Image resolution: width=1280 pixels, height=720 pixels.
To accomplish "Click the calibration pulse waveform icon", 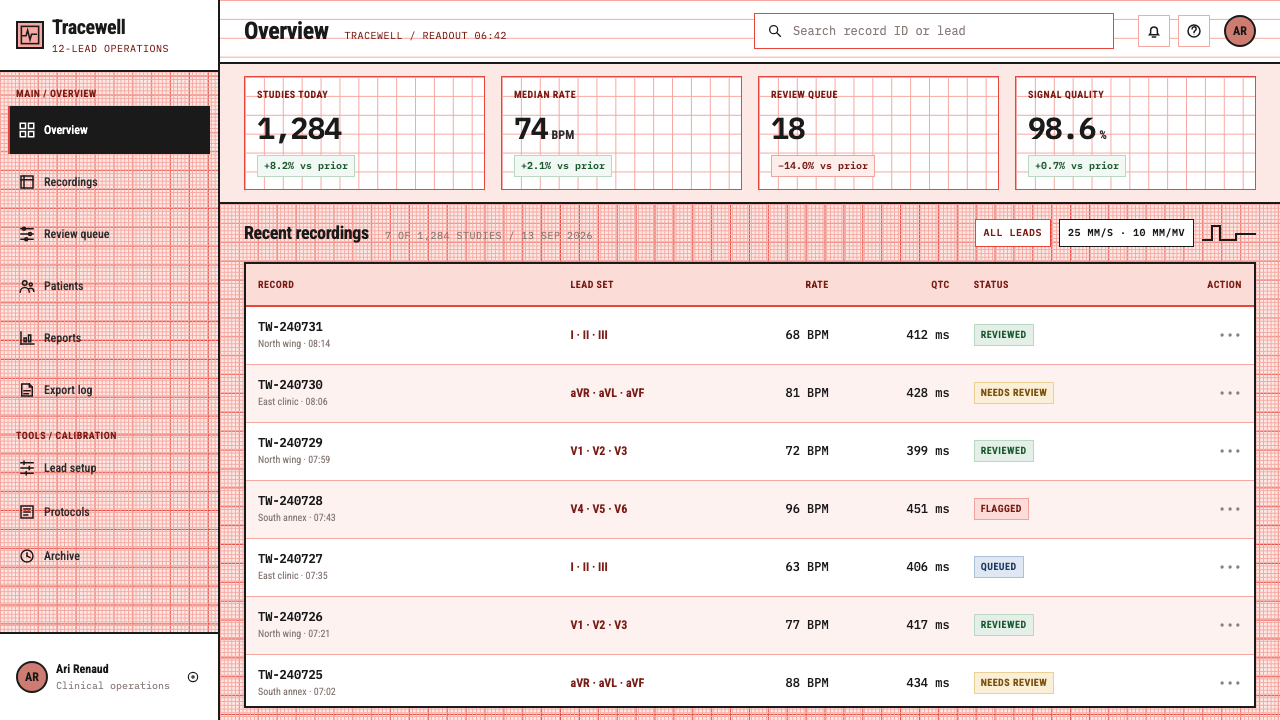I will point(1229,233).
